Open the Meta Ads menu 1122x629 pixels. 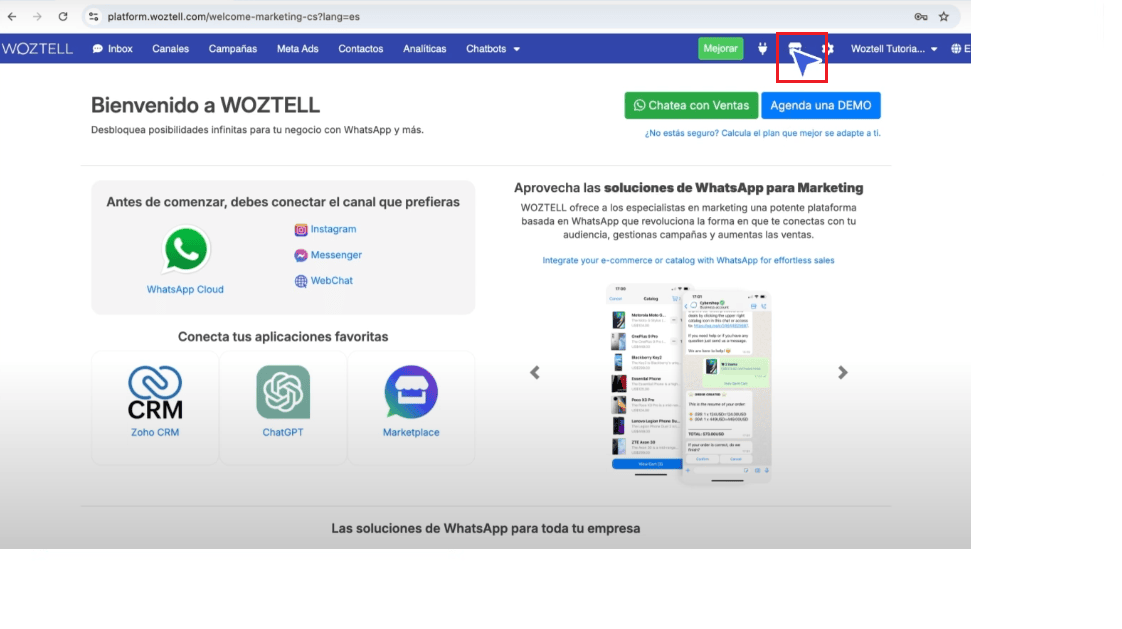(298, 49)
